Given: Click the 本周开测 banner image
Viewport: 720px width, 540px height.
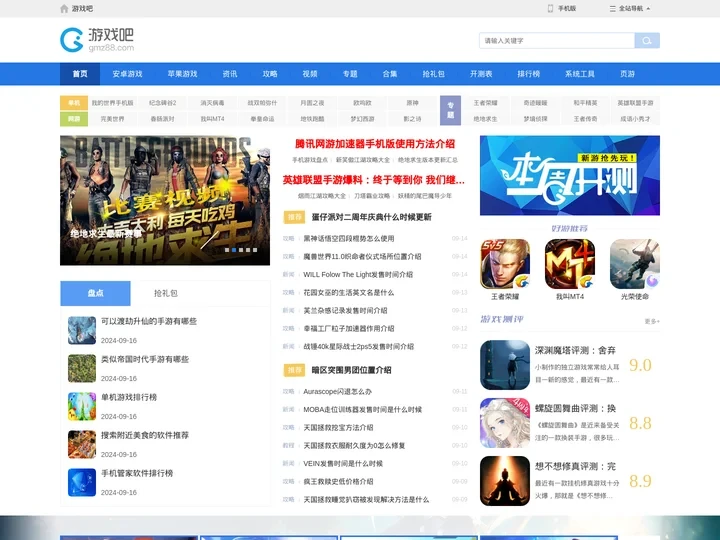Looking at the screenshot, I should tap(570, 175).
